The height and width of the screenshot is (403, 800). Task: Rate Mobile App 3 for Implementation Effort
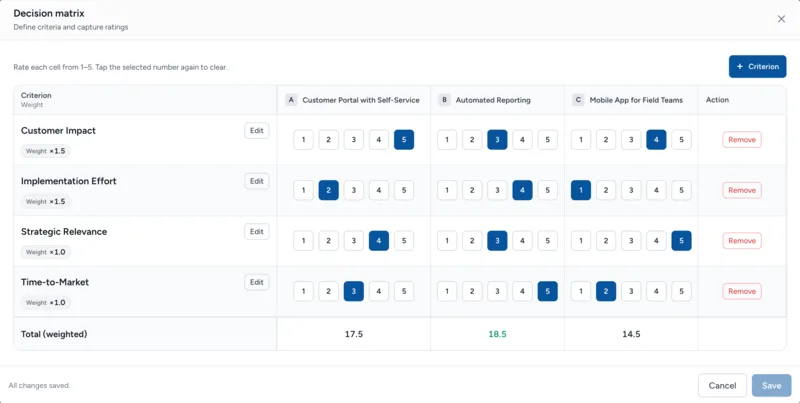631,190
